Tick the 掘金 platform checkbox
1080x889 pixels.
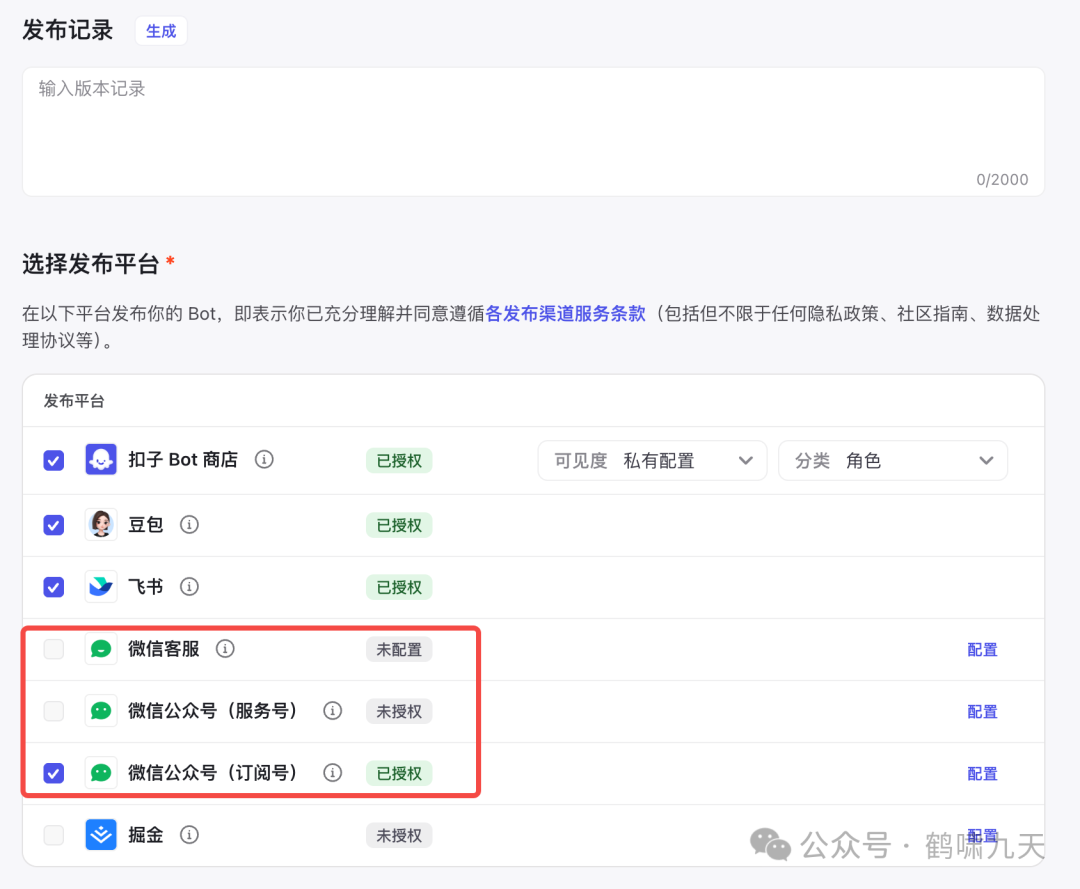click(x=54, y=835)
